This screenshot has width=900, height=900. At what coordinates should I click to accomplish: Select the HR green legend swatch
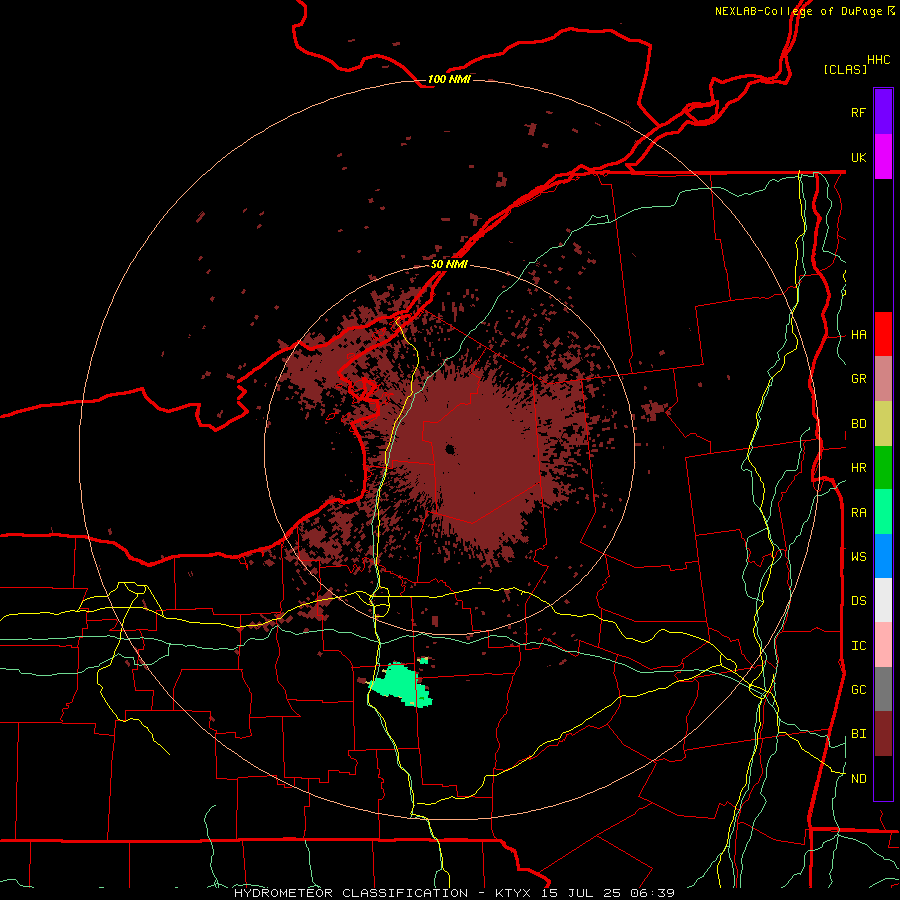(x=883, y=468)
